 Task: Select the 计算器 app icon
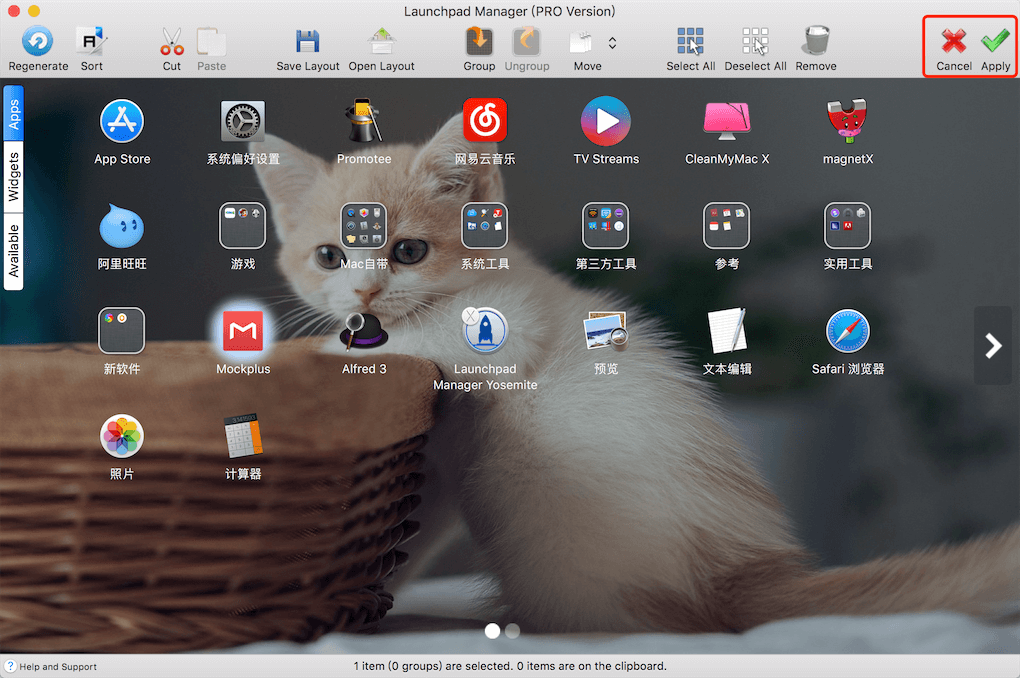point(243,436)
